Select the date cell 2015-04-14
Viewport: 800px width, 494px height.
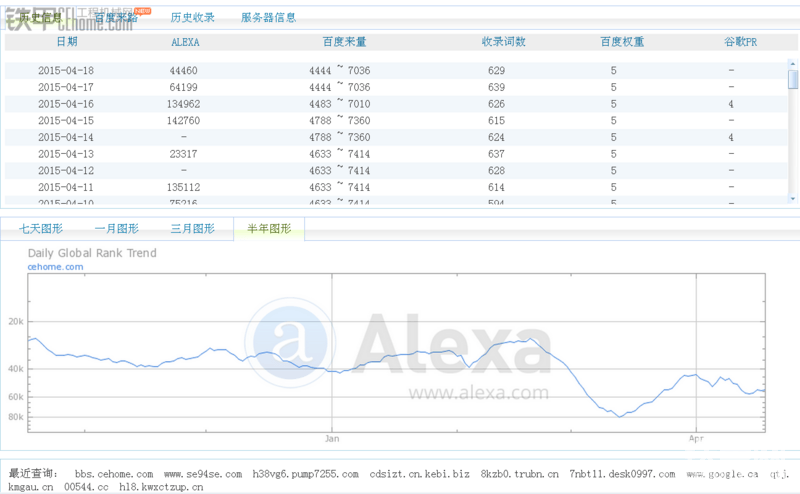point(66,137)
